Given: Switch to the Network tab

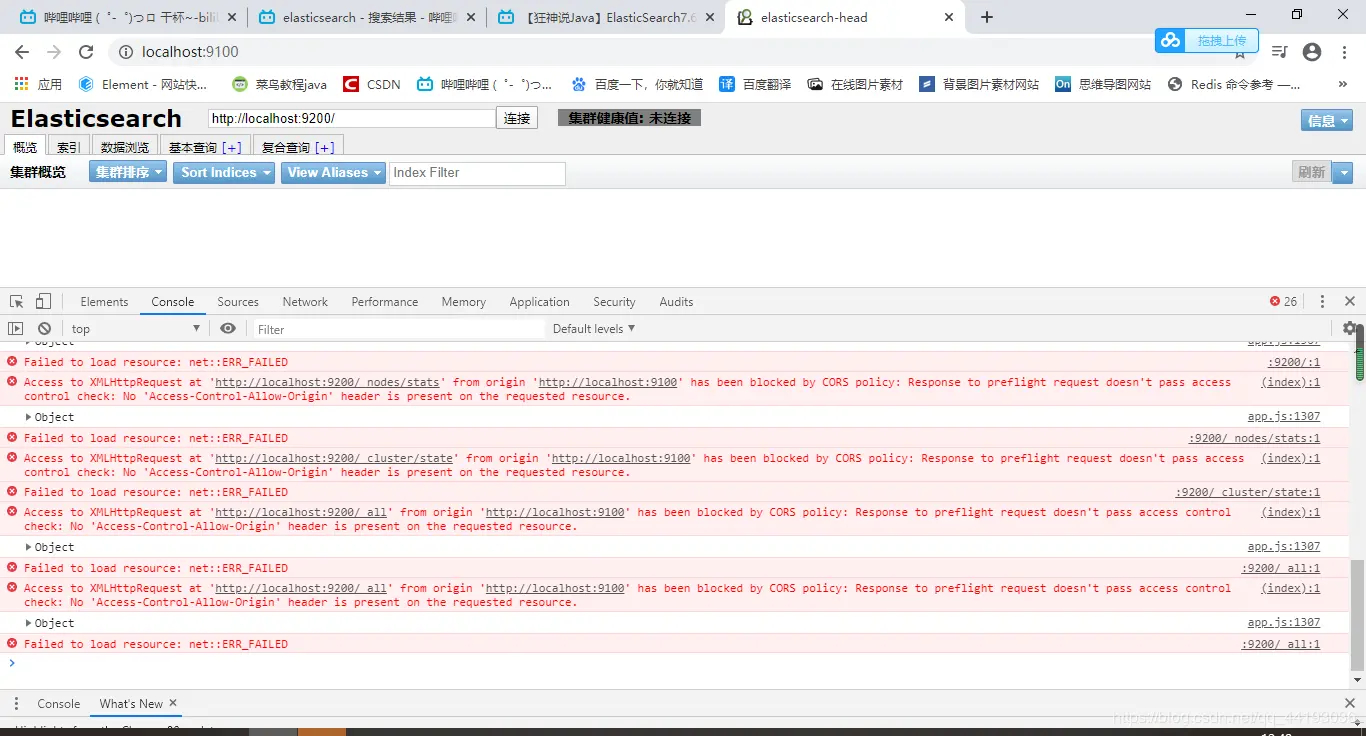Looking at the screenshot, I should [x=305, y=302].
